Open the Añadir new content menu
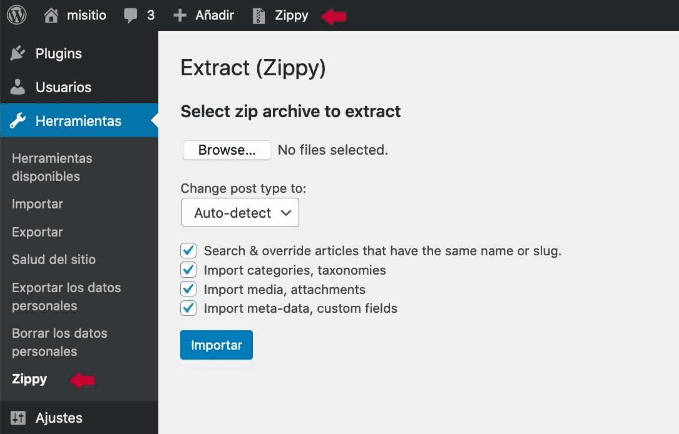This screenshot has height=434, width=679. [x=214, y=16]
